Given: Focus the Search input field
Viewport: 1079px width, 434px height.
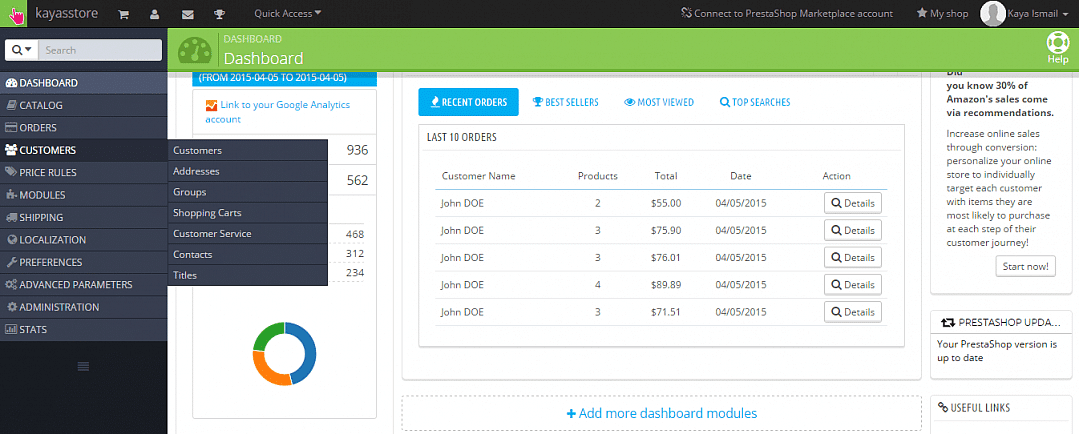Looking at the screenshot, I should click(x=100, y=50).
